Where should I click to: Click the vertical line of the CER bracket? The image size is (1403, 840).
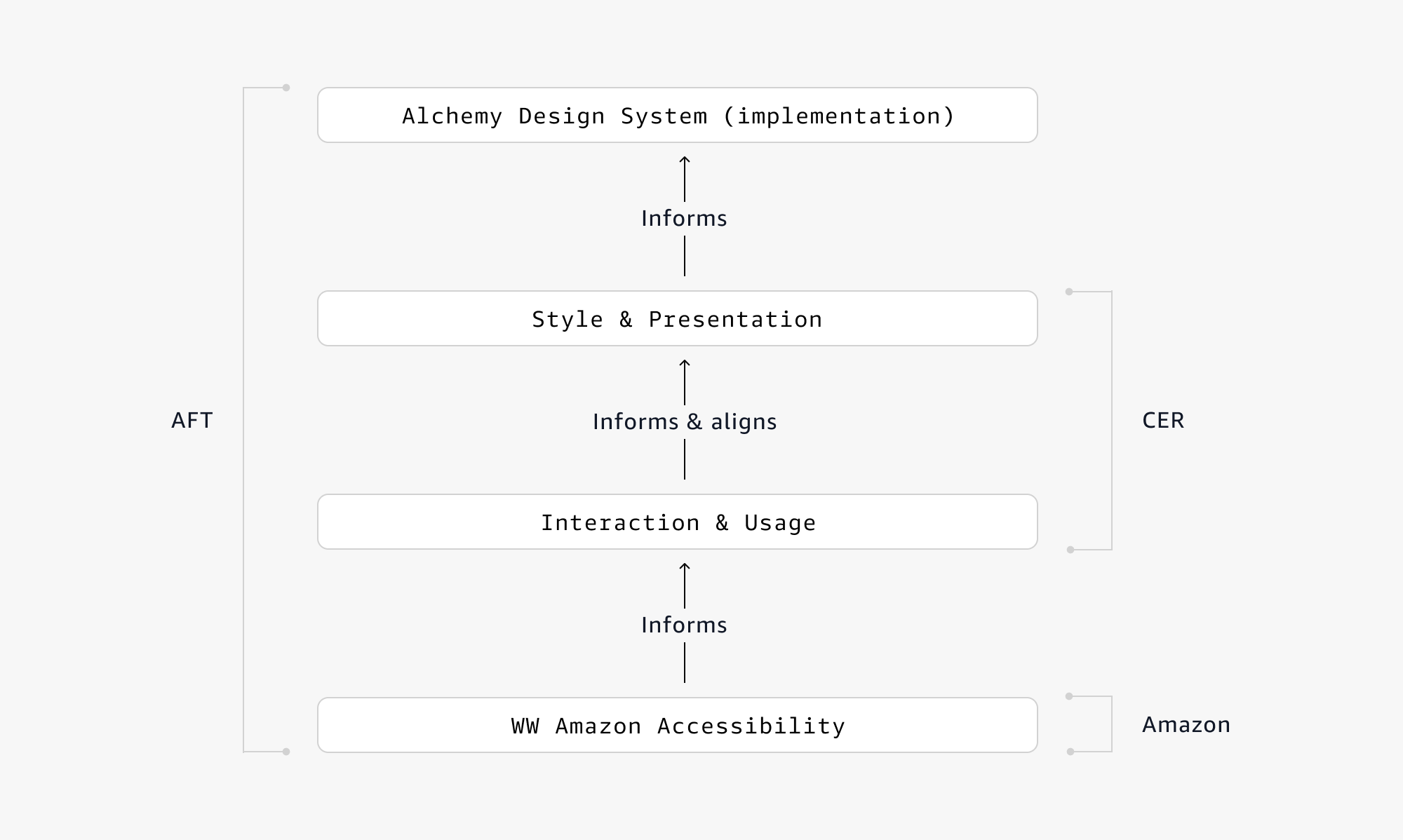[1112, 421]
